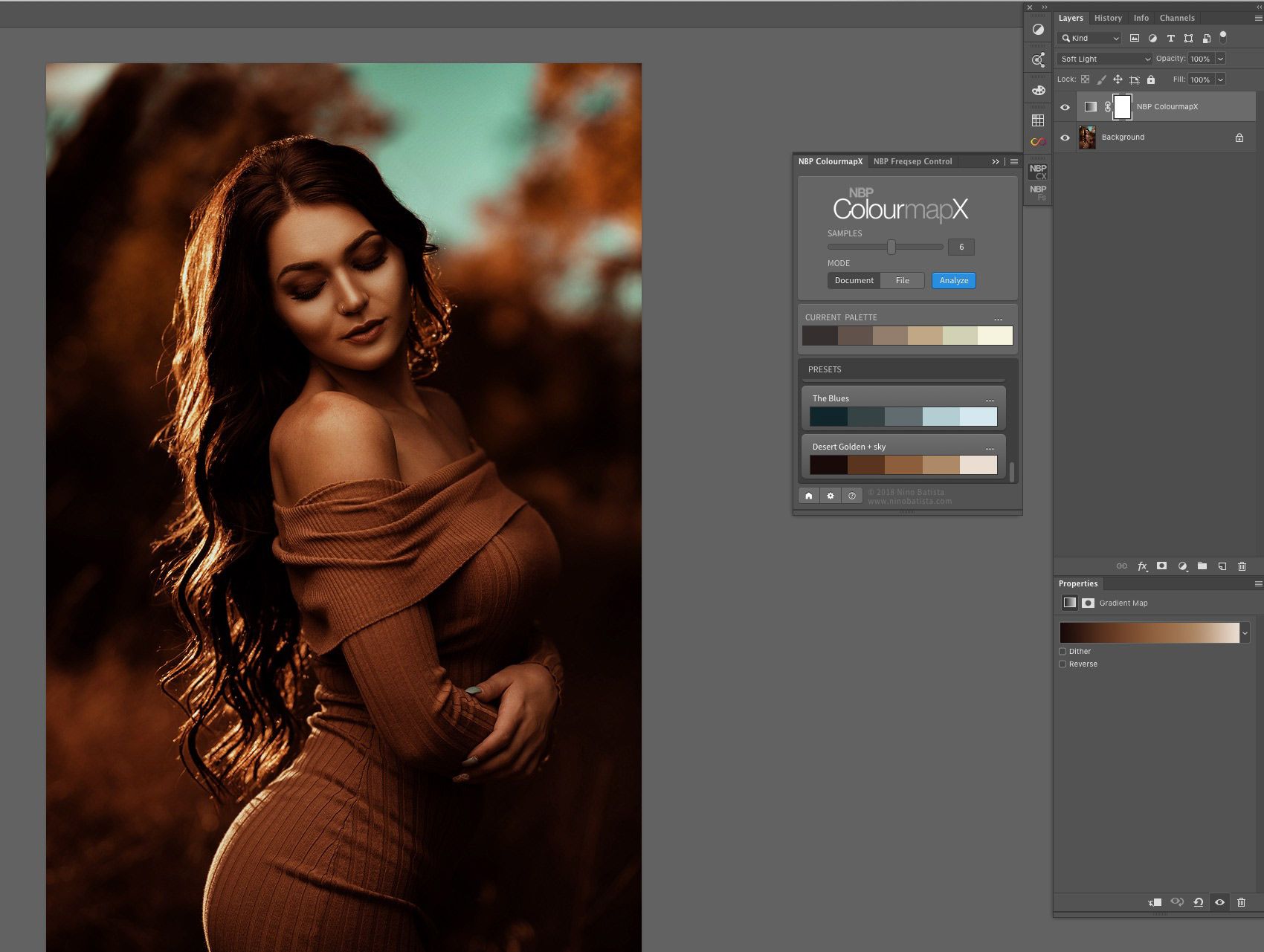
Task: Click the Samples slider handle
Action: pos(891,247)
